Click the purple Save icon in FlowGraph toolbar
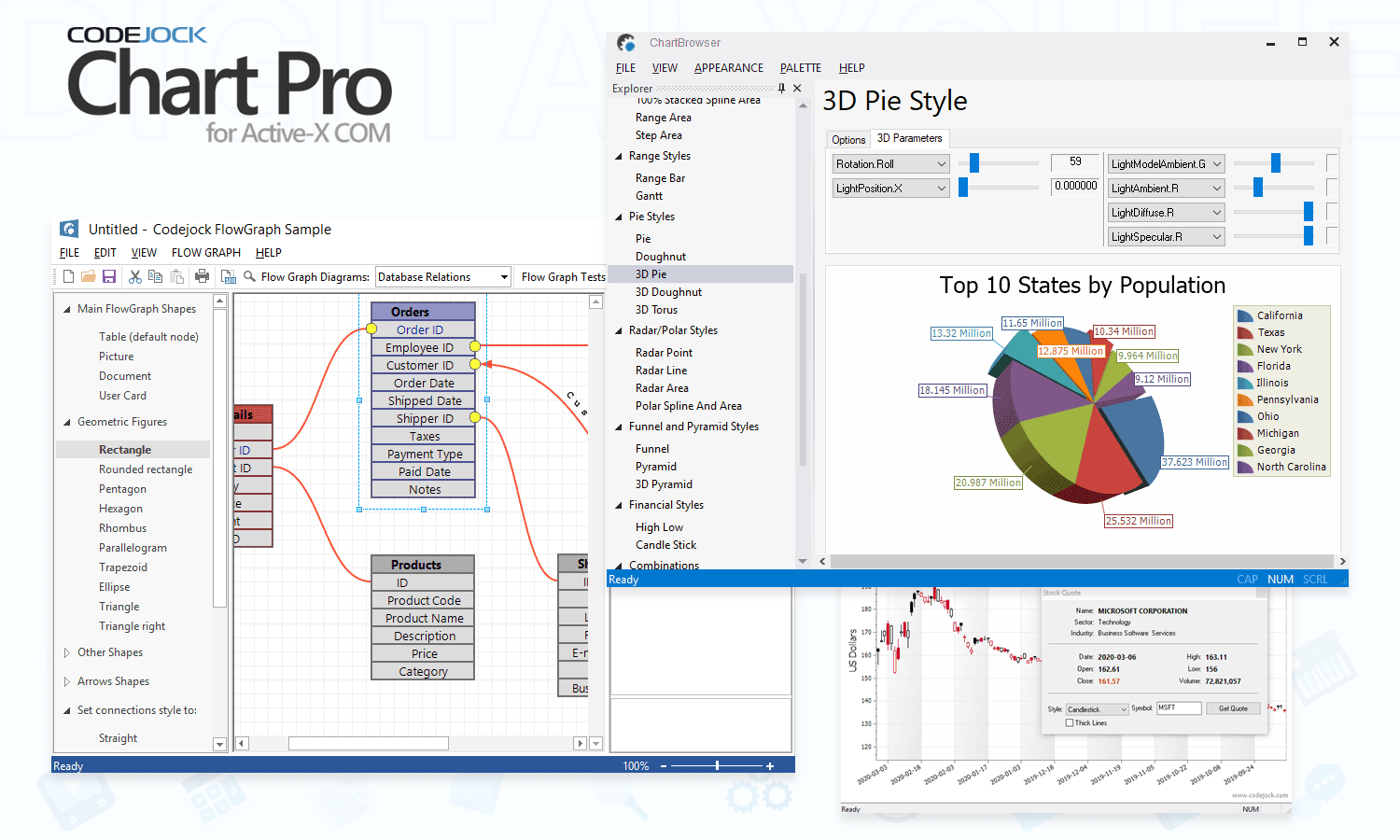 pyautogui.click(x=109, y=276)
